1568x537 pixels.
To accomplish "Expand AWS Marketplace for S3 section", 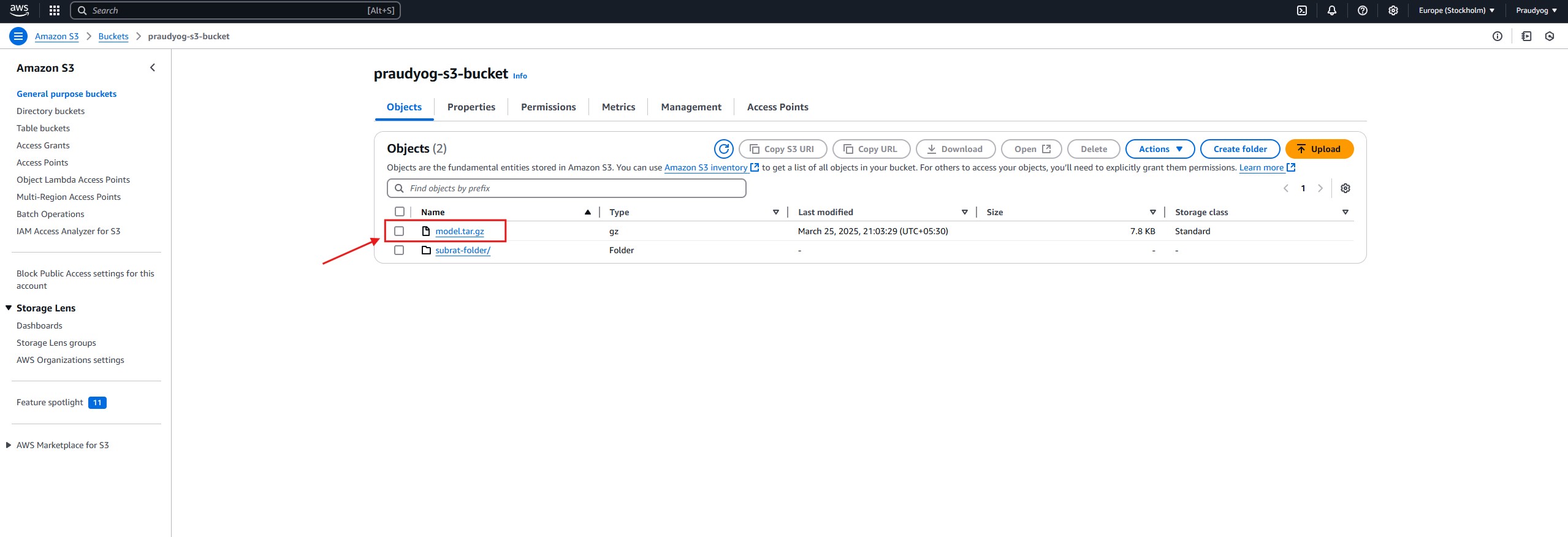I will tap(9, 445).
